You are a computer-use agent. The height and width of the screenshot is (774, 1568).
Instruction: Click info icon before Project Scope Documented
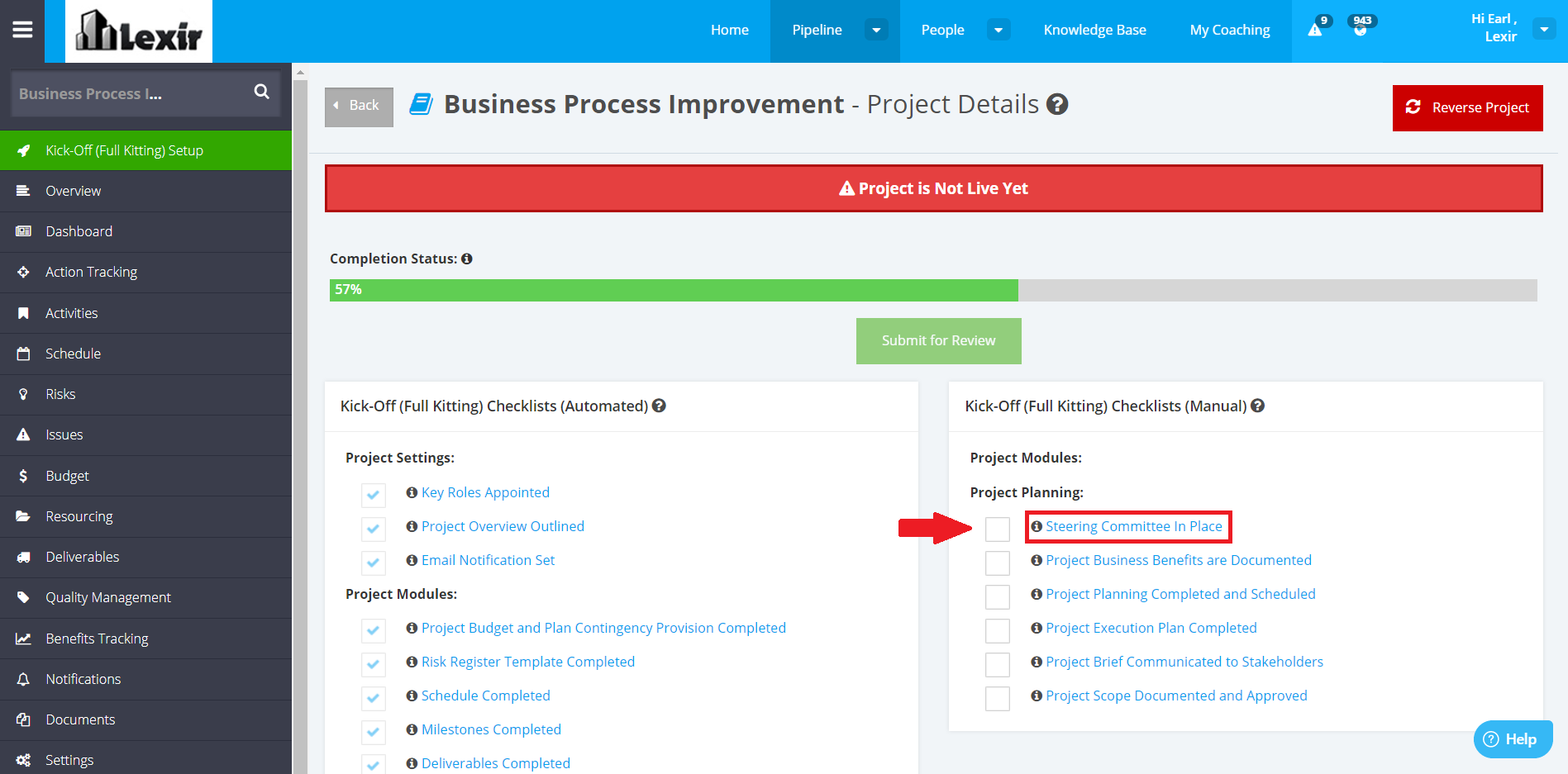tap(1037, 696)
